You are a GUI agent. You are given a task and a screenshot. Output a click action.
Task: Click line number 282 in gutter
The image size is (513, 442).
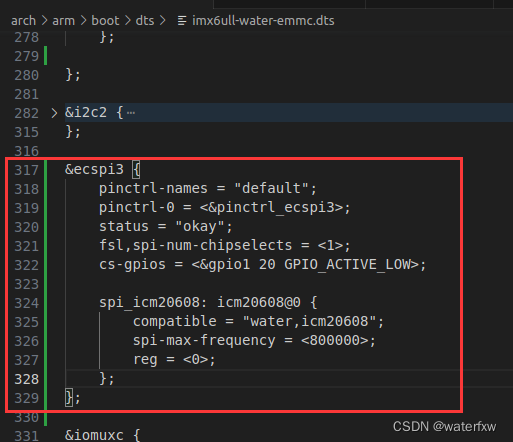[26, 113]
